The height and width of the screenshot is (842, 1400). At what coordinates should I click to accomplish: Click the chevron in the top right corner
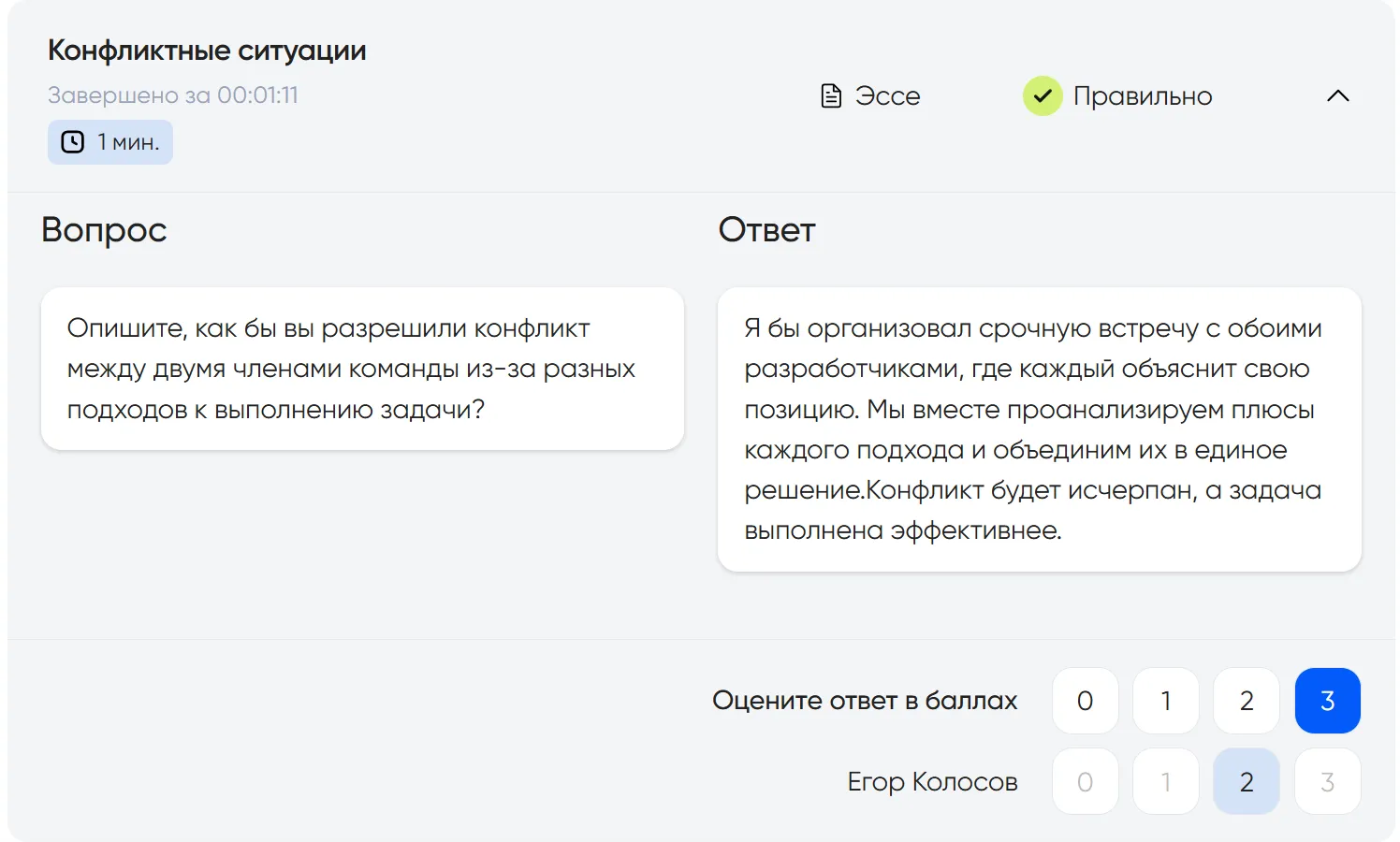(x=1338, y=95)
